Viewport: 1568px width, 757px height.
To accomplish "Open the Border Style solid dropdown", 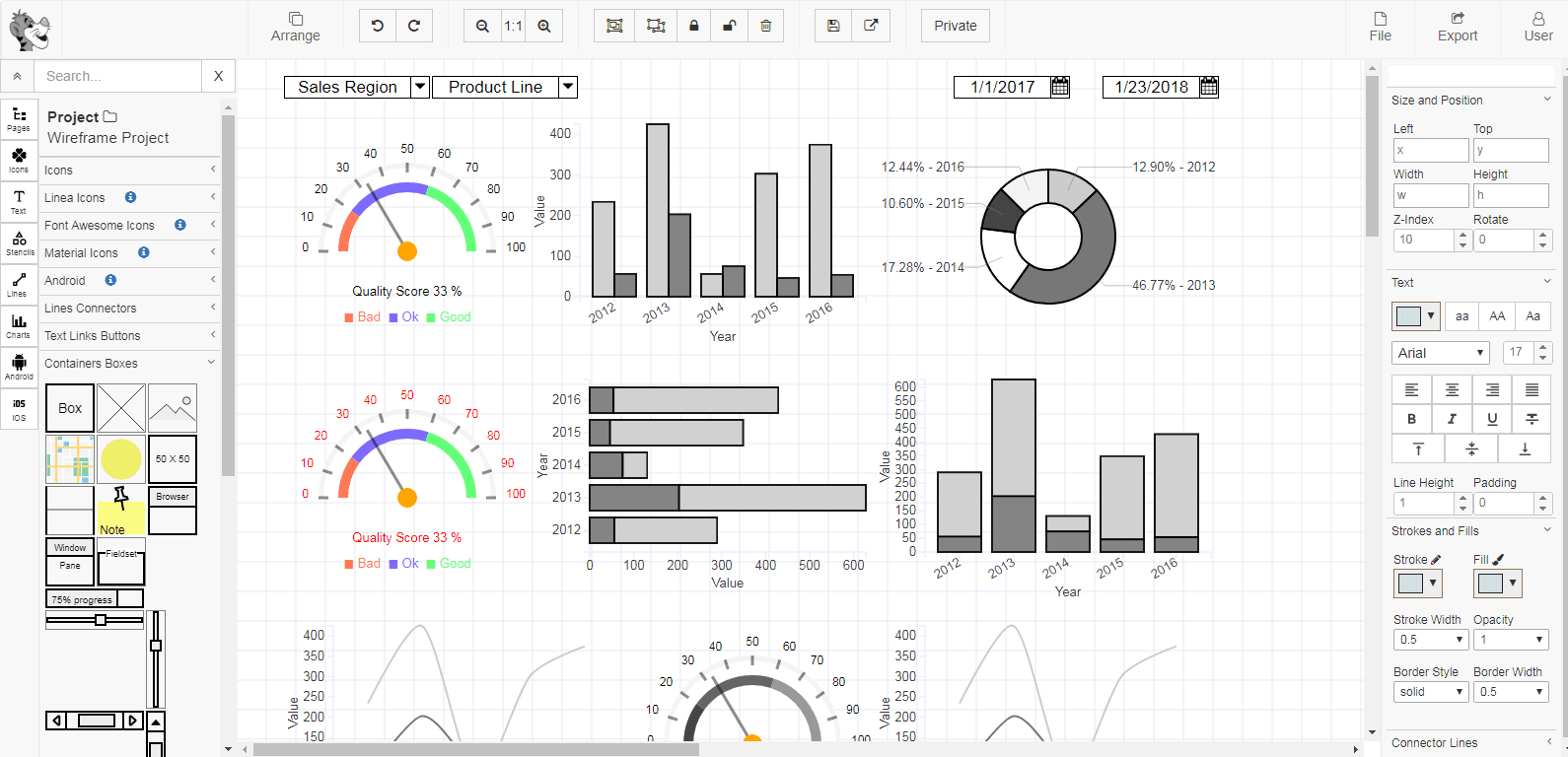I will (1431, 692).
